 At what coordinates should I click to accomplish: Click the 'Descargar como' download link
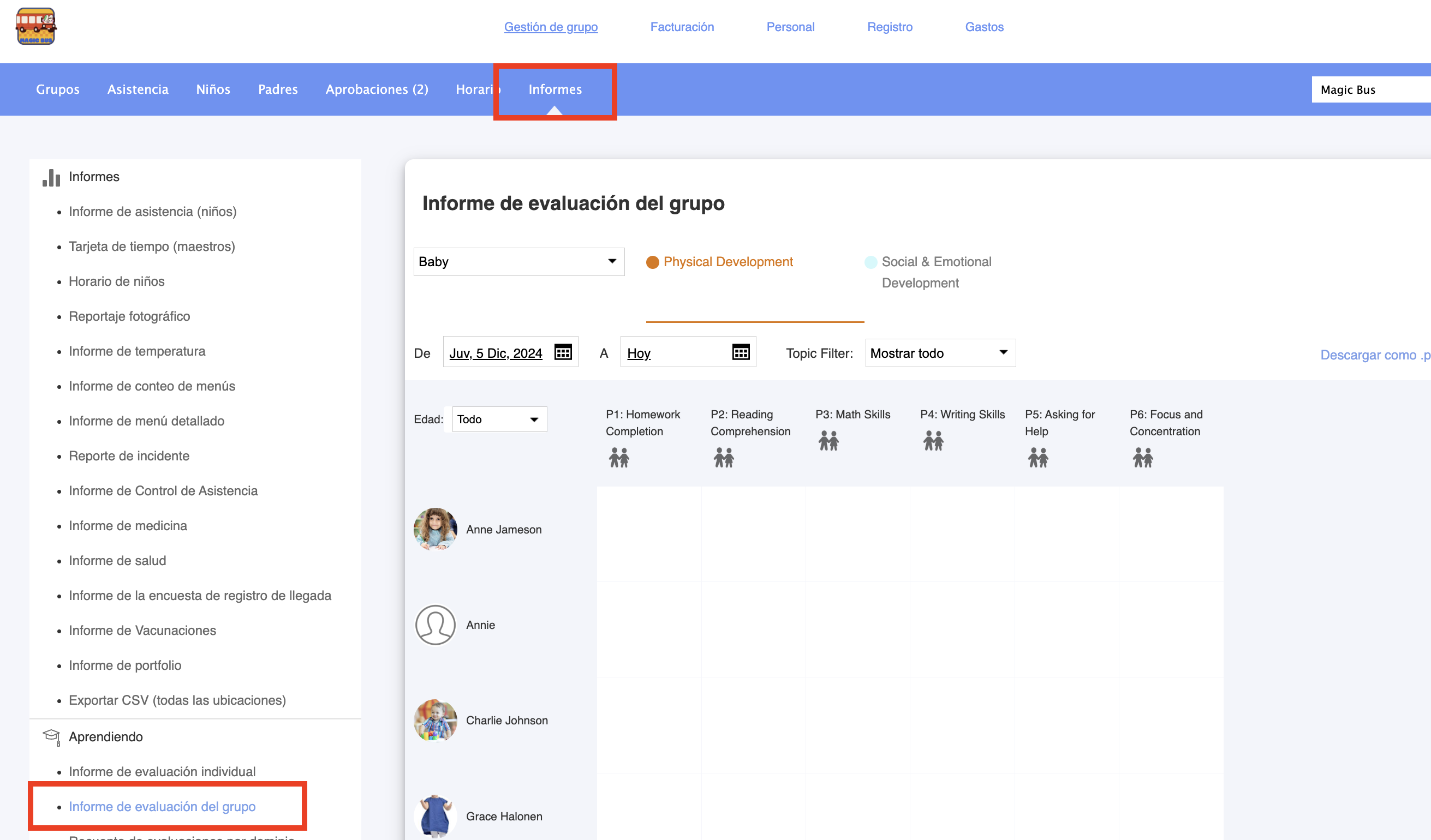(x=1373, y=355)
